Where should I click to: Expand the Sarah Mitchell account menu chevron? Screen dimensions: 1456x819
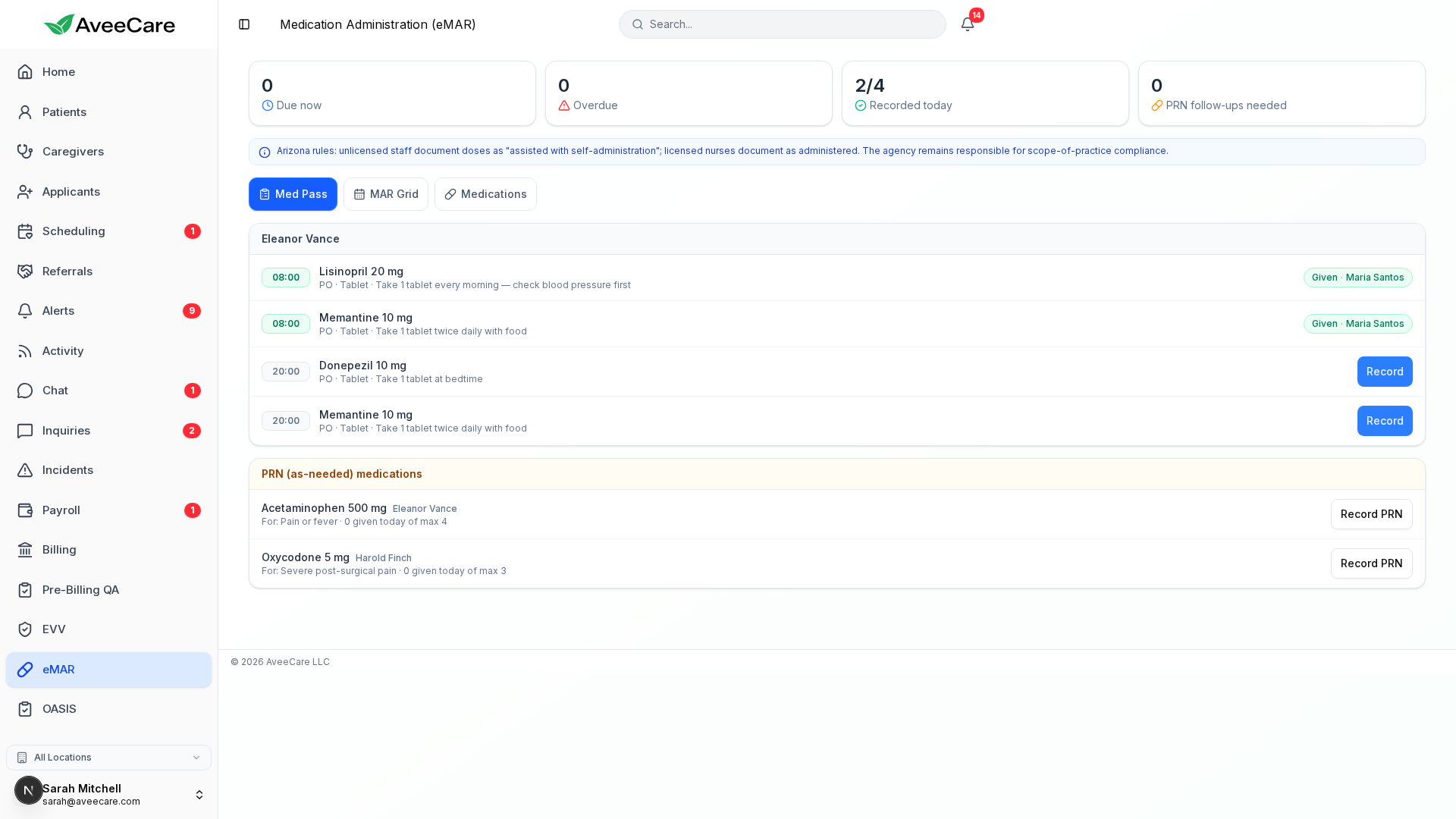[x=199, y=795]
